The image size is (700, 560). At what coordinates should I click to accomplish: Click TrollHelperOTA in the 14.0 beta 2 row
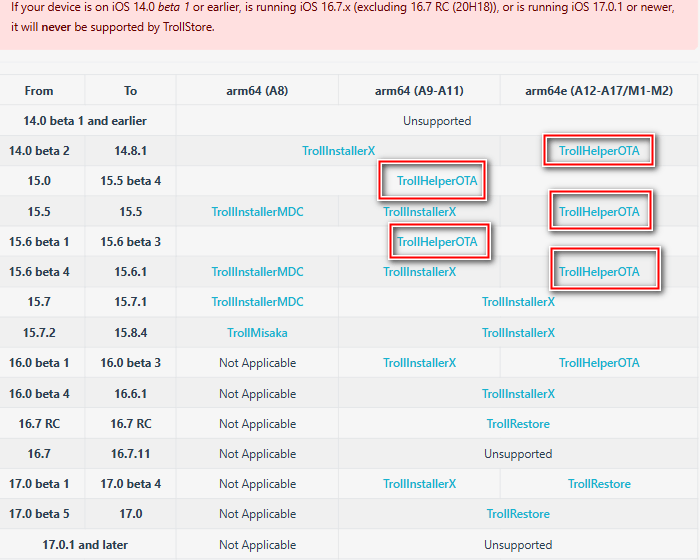(x=598, y=151)
